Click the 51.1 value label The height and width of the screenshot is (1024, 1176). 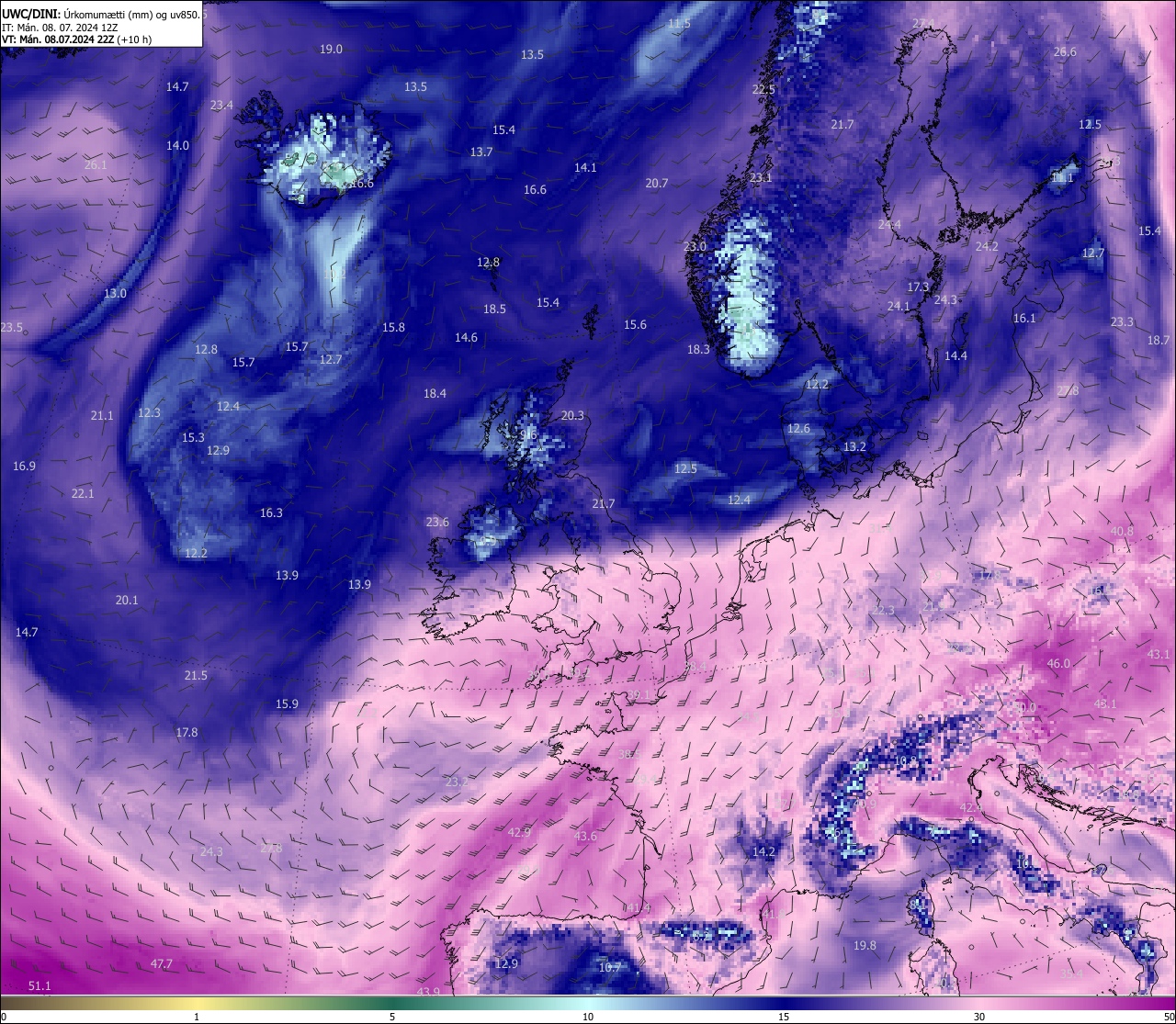click(x=40, y=985)
